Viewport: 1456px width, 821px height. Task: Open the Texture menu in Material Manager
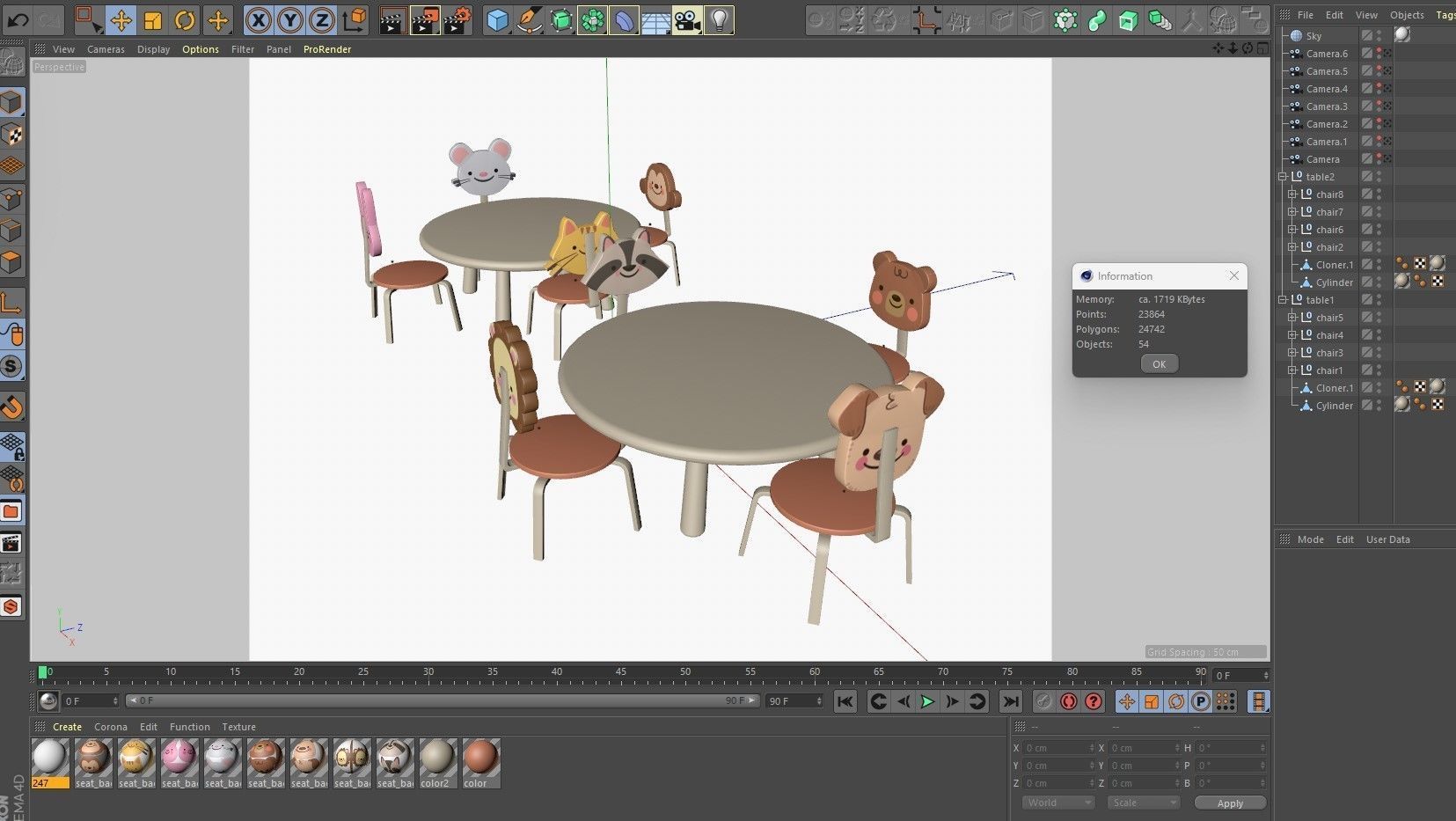point(238,727)
